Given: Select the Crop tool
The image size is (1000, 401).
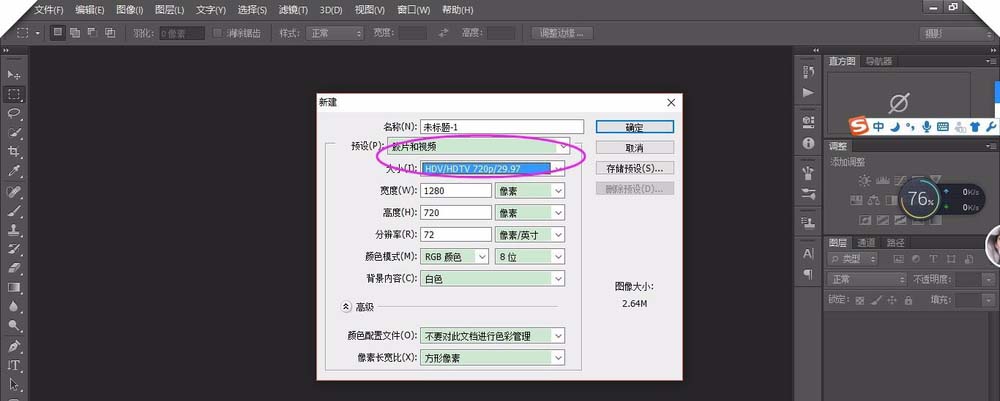Looking at the screenshot, I should 15,151.
